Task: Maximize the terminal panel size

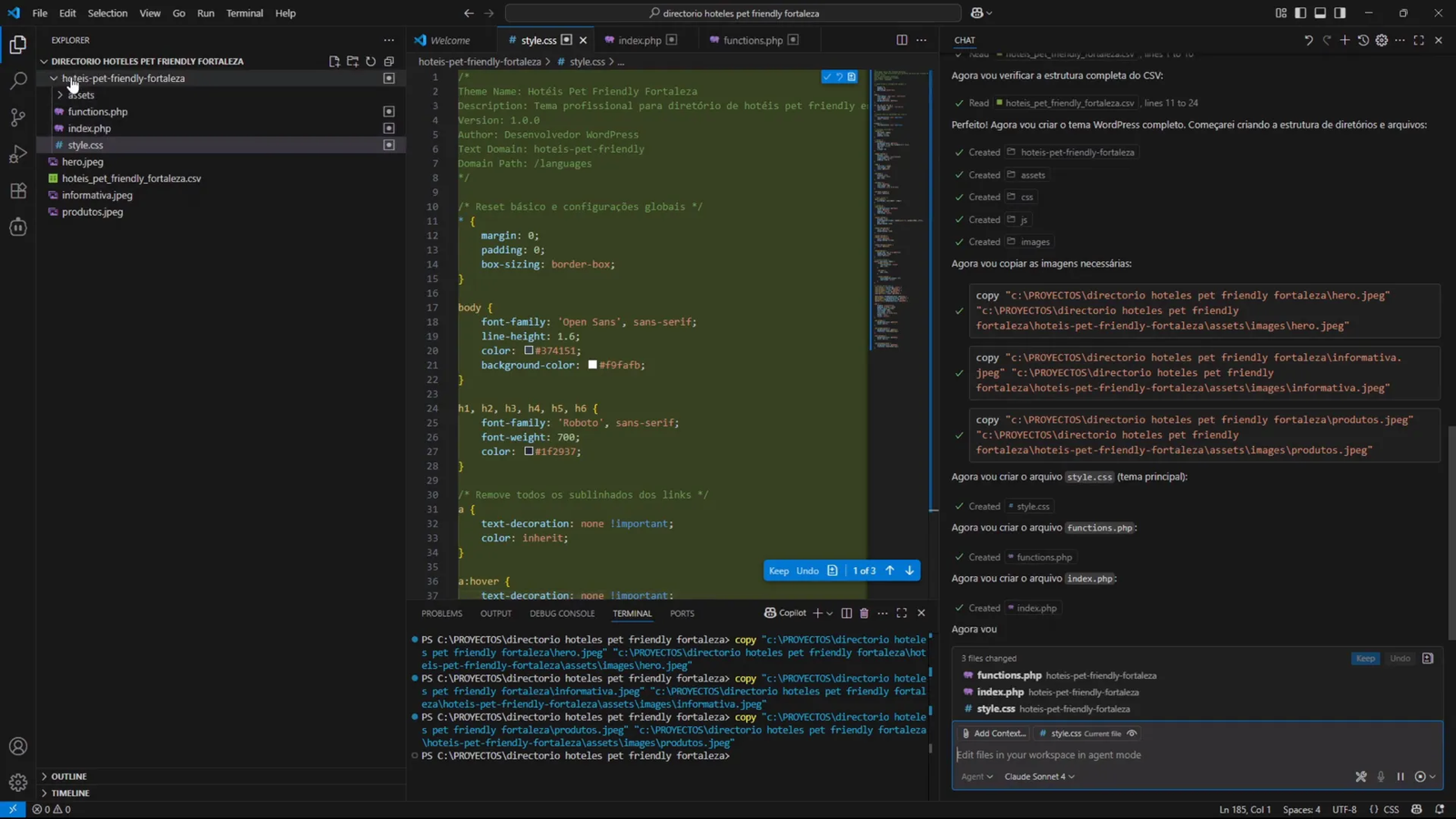Action: [902, 613]
